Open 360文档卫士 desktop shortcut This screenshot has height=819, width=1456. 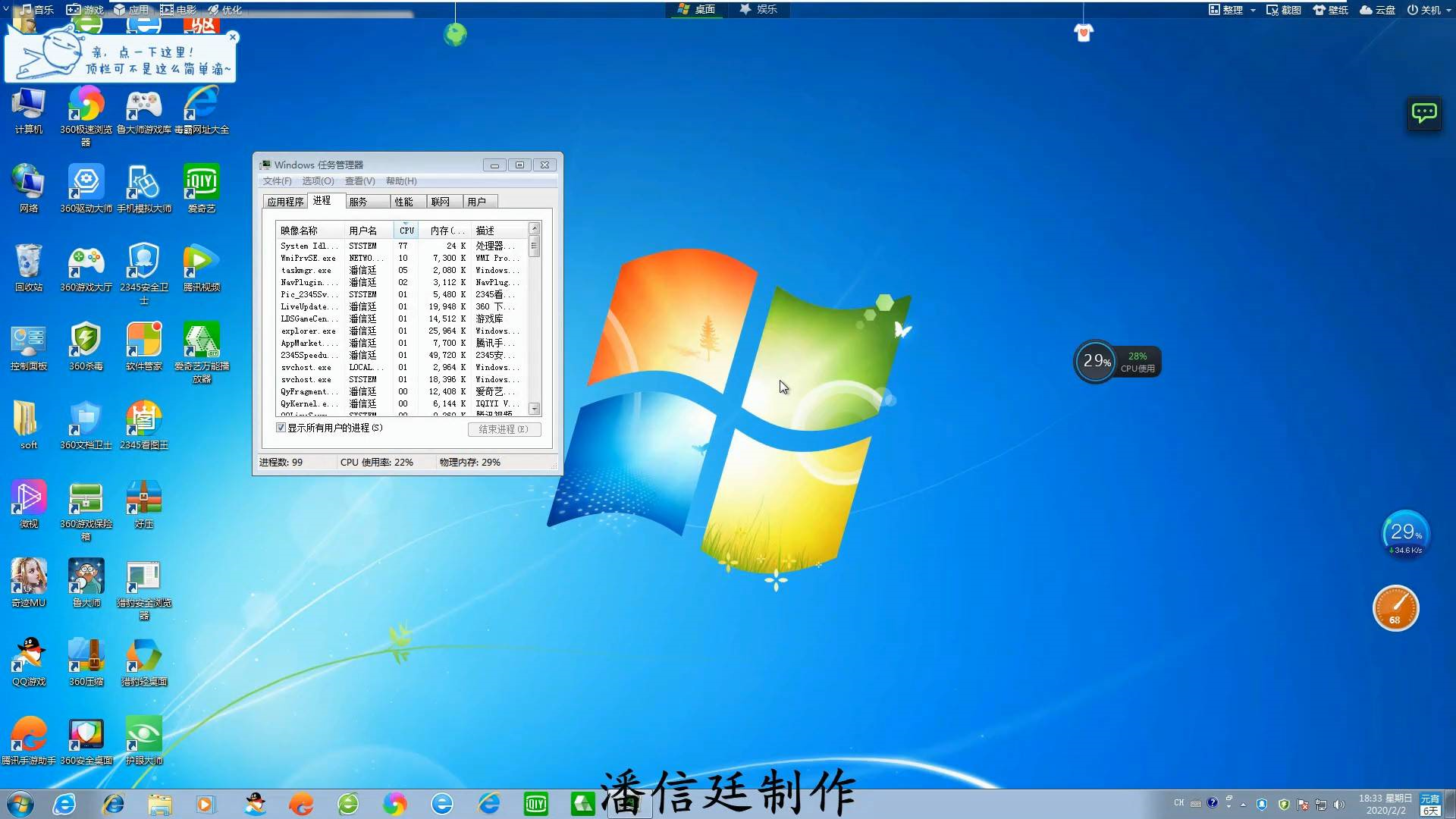[86, 425]
